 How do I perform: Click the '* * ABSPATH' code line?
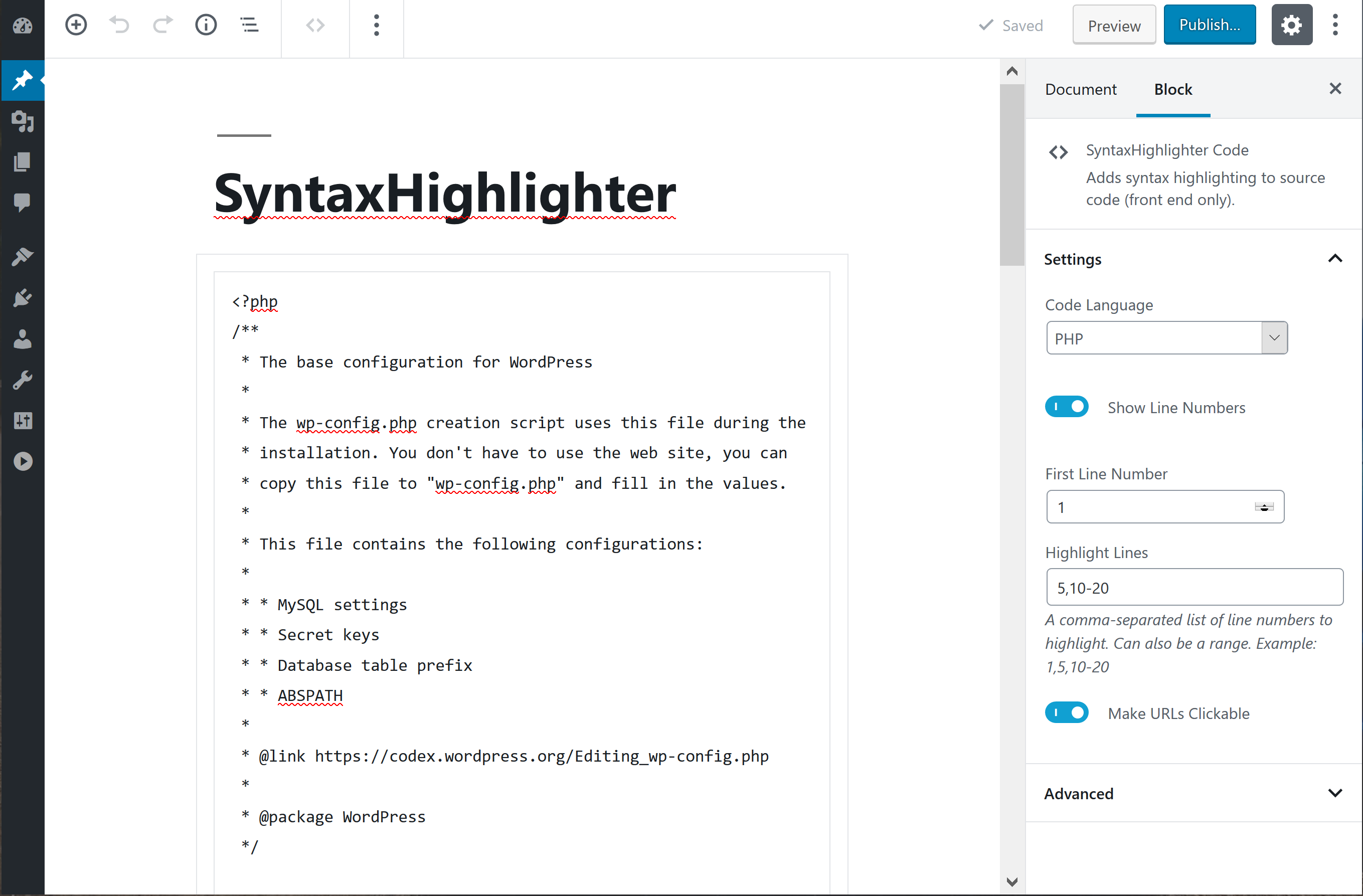point(291,695)
